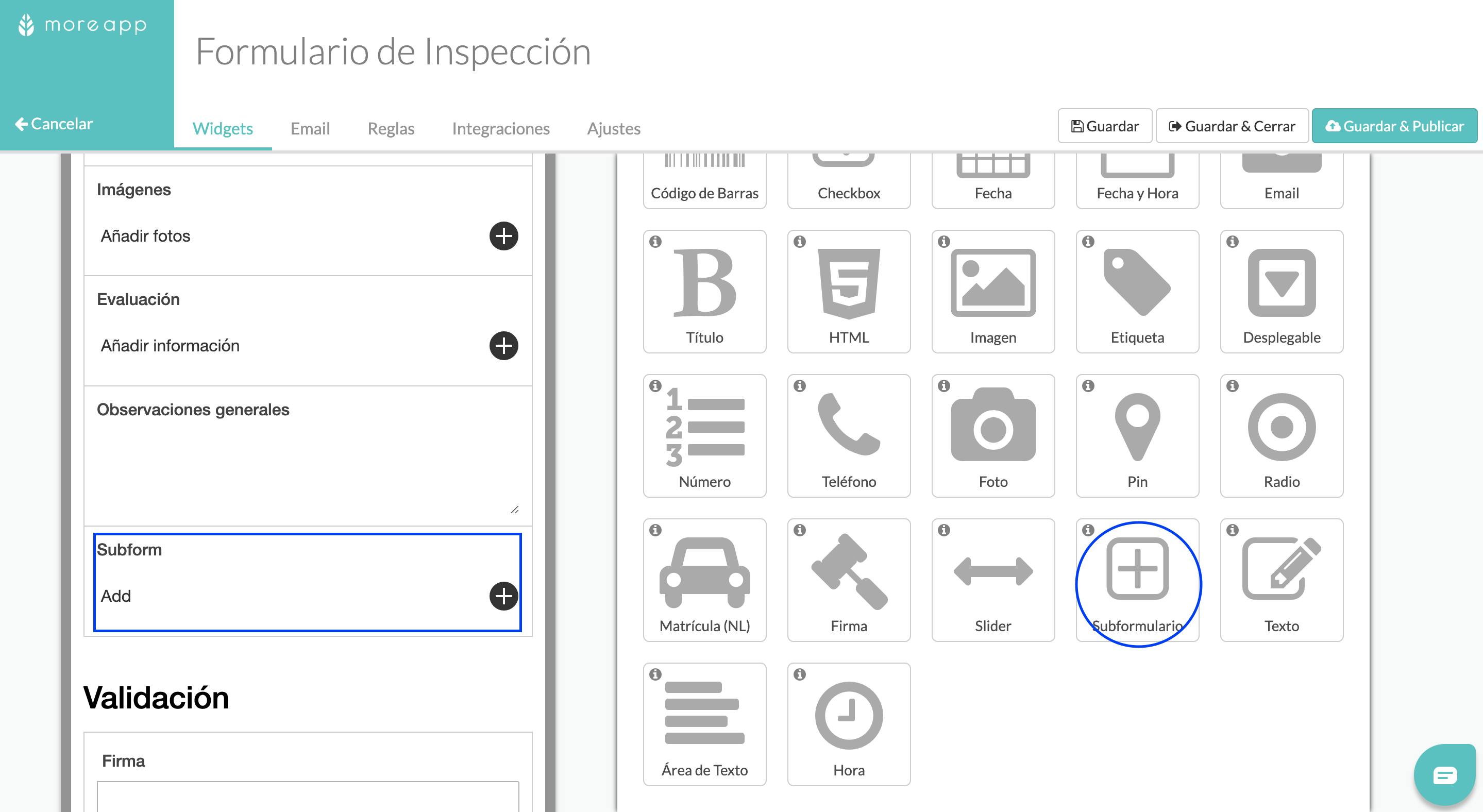Switch to the Reglas tab
The width and height of the screenshot is (1483, 812).
[x=390, y=127]
